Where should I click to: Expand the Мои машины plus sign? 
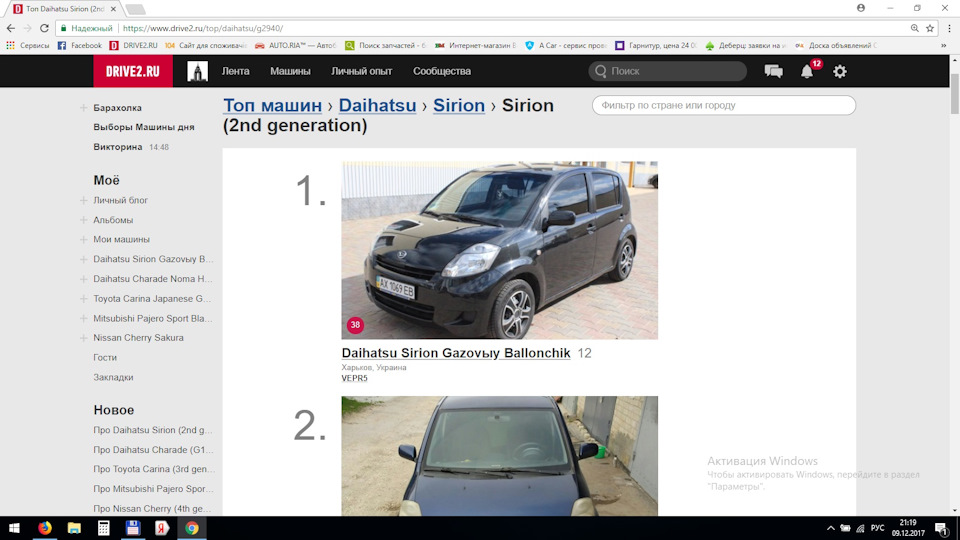(83, 239)
